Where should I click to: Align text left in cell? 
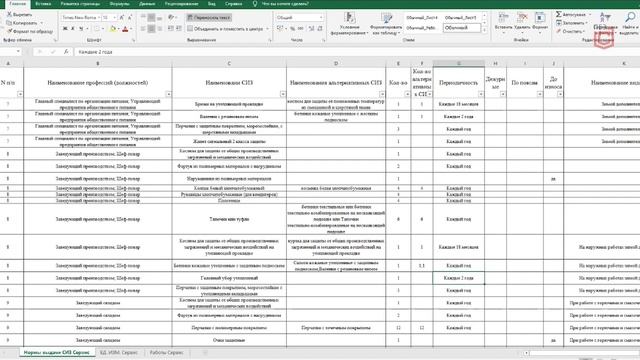click(143, 29)
